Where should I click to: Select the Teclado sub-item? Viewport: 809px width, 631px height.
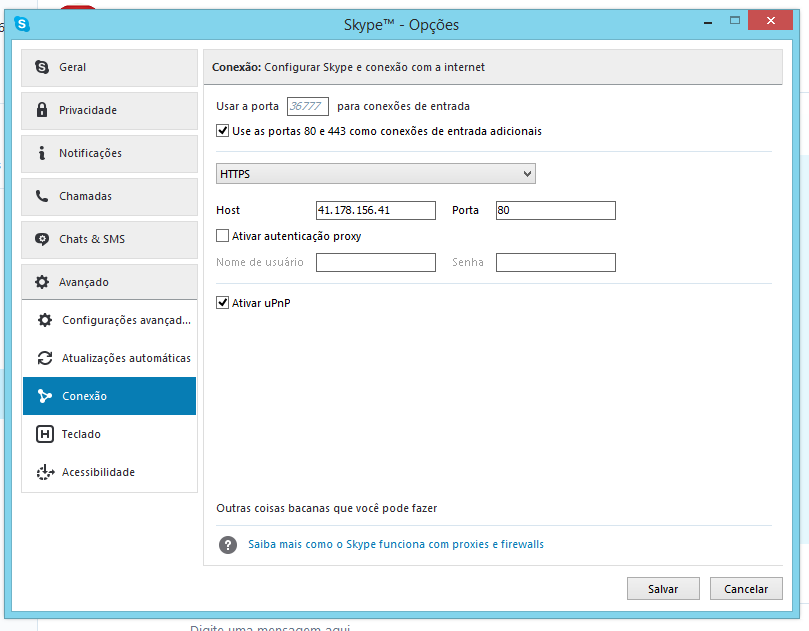click(x=109, y=434)
